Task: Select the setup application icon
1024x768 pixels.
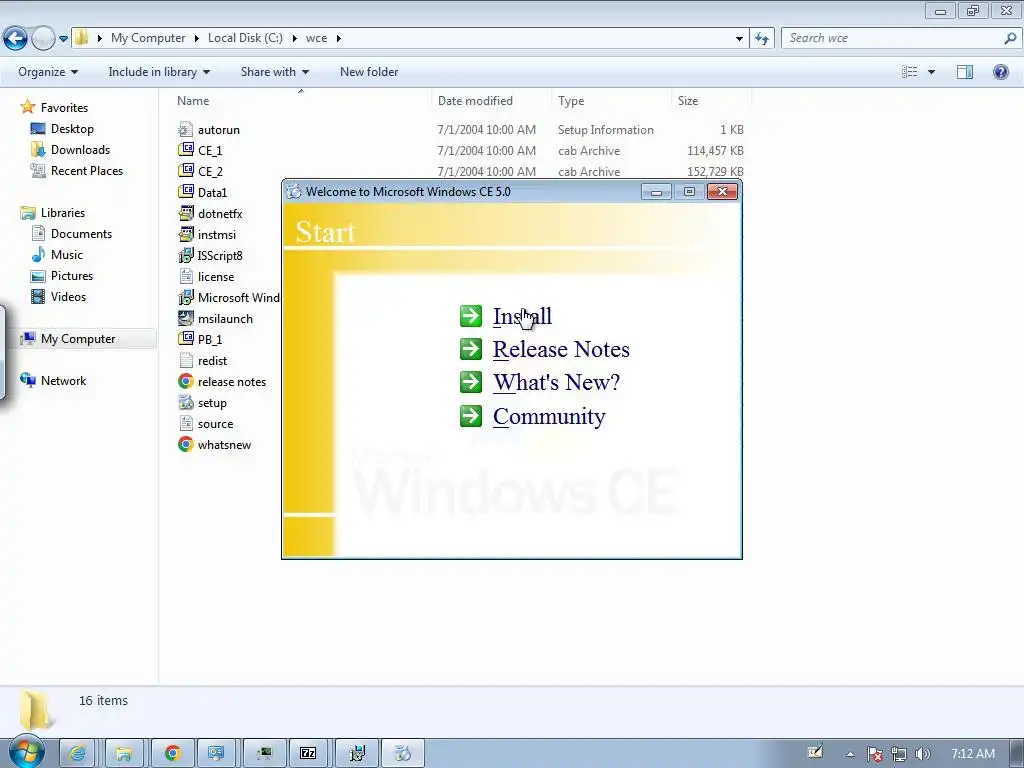Action: point(185,402)
